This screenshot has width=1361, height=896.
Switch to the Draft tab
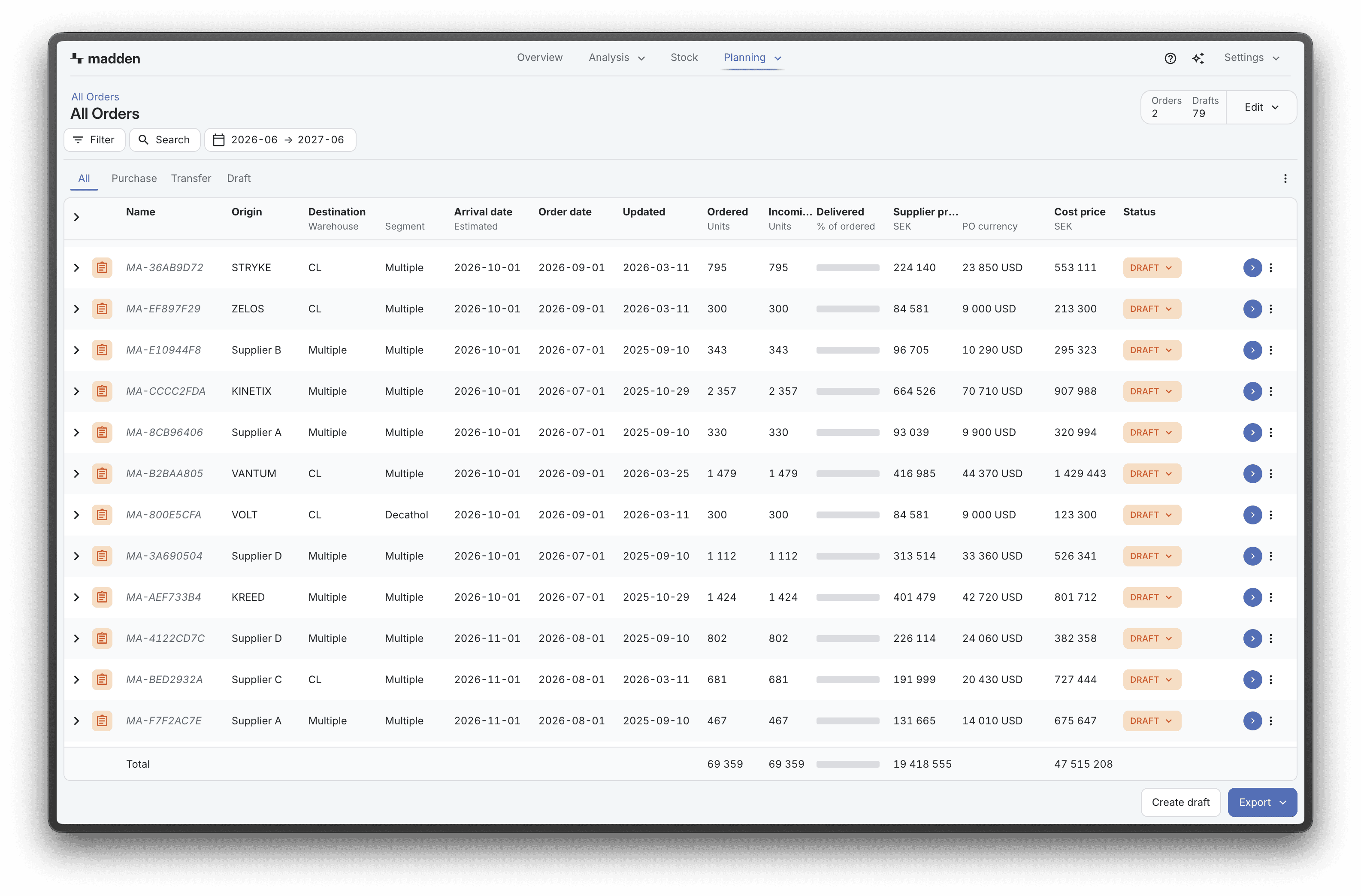point(239,179)
